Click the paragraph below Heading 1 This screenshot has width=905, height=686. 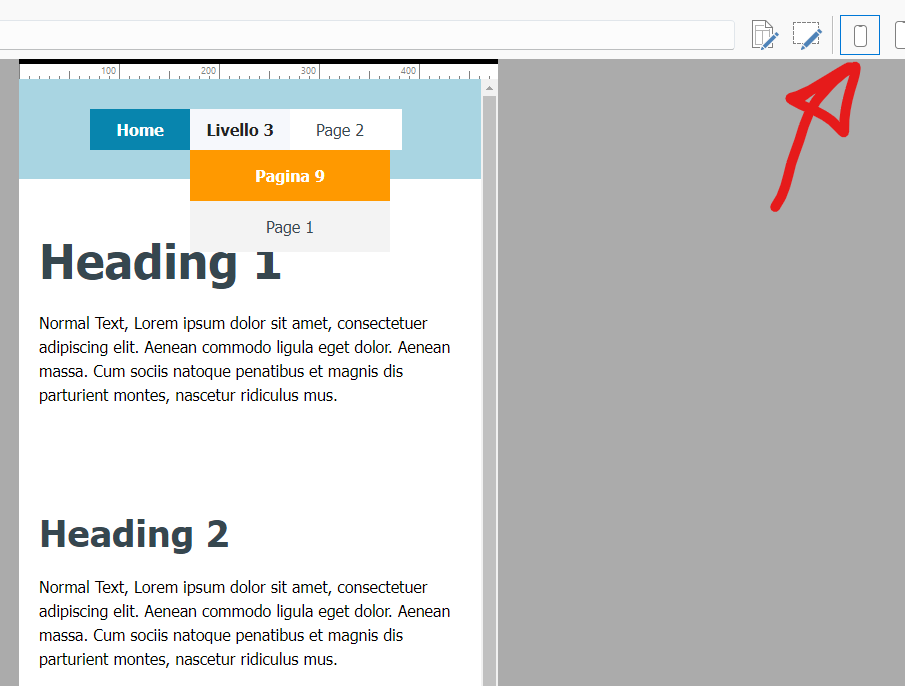(245, 359)
